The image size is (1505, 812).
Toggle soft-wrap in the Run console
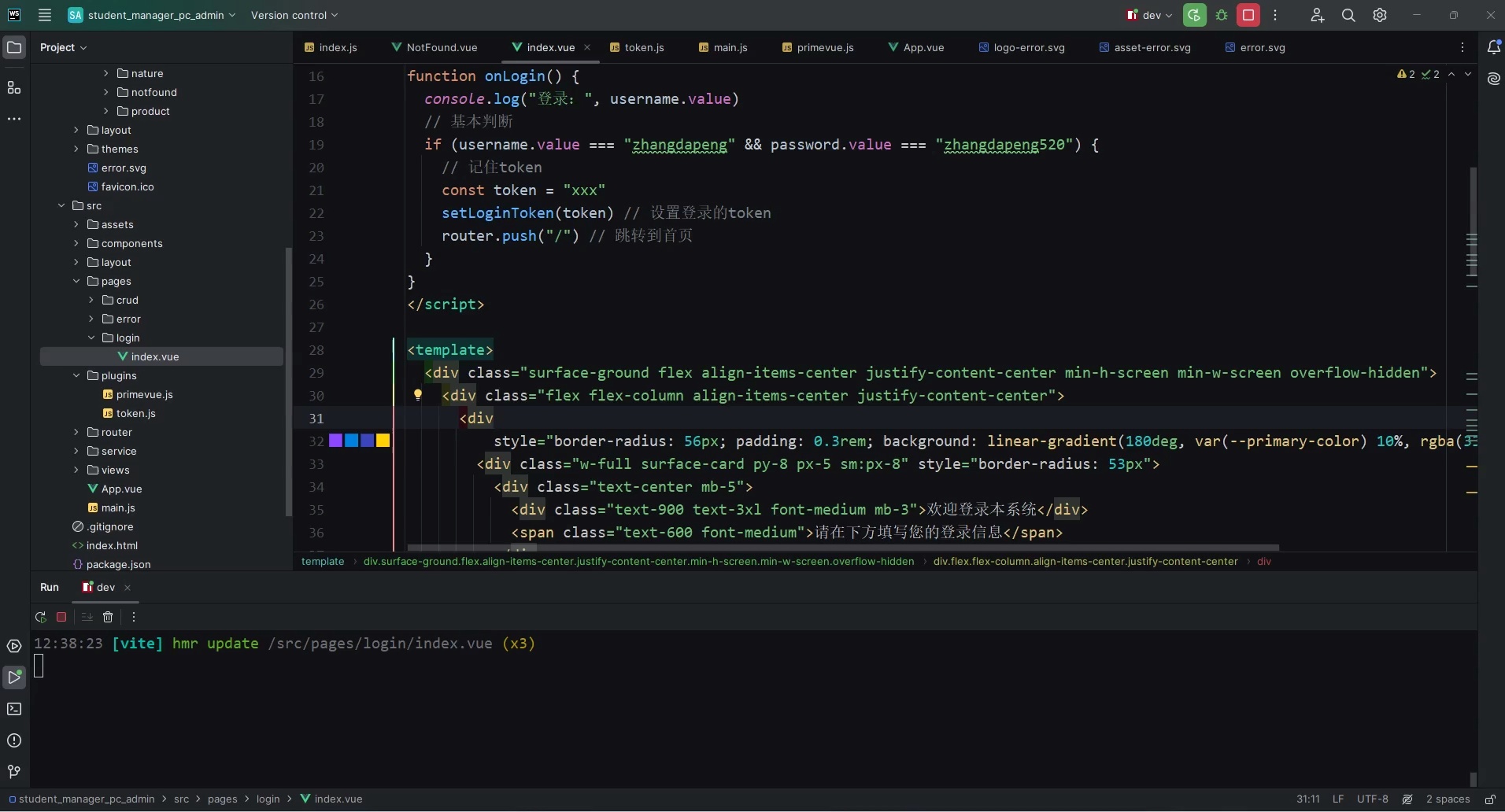[87, 617]
